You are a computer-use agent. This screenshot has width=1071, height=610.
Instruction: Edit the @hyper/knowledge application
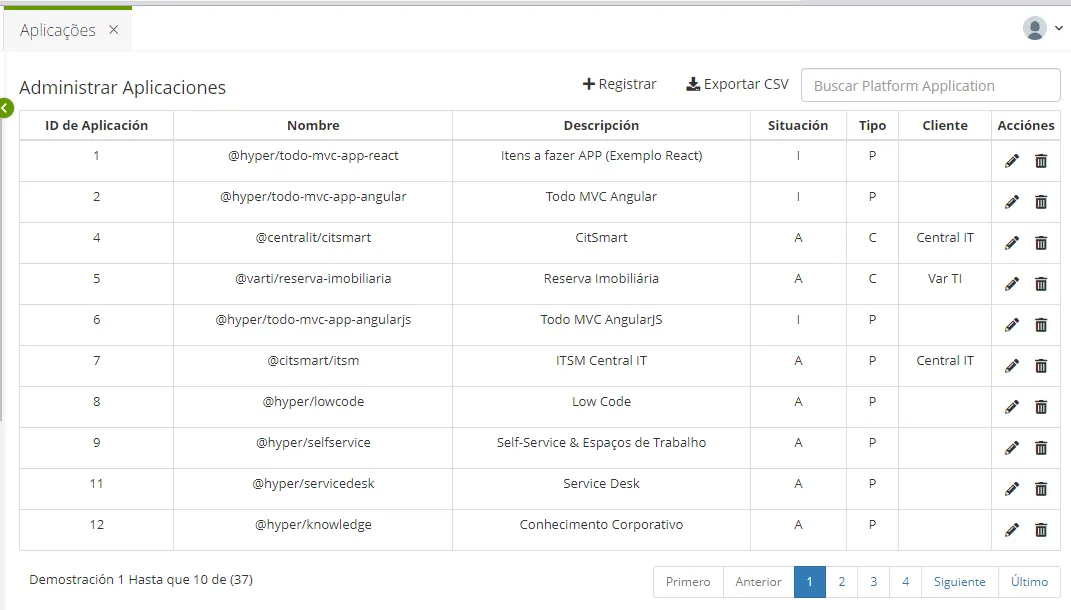coord(1012,530)
